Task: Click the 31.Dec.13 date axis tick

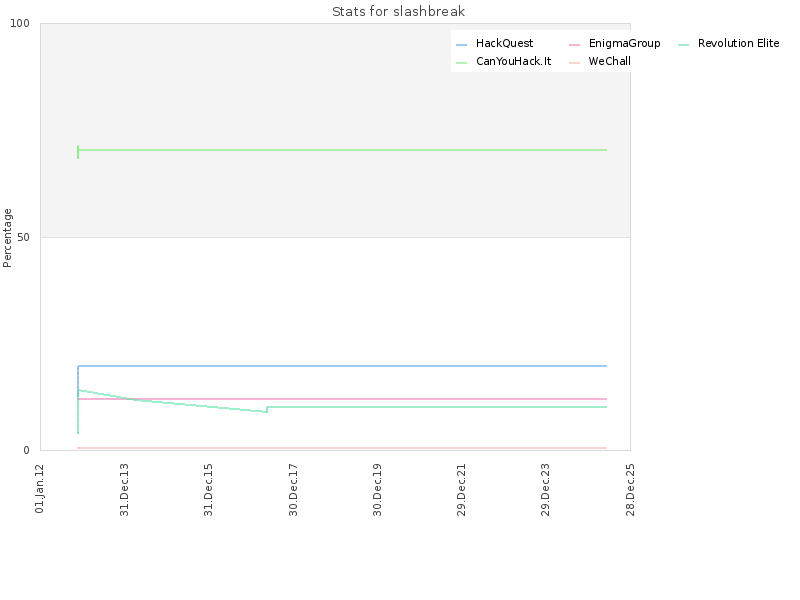Action: [x=124, y=489]
